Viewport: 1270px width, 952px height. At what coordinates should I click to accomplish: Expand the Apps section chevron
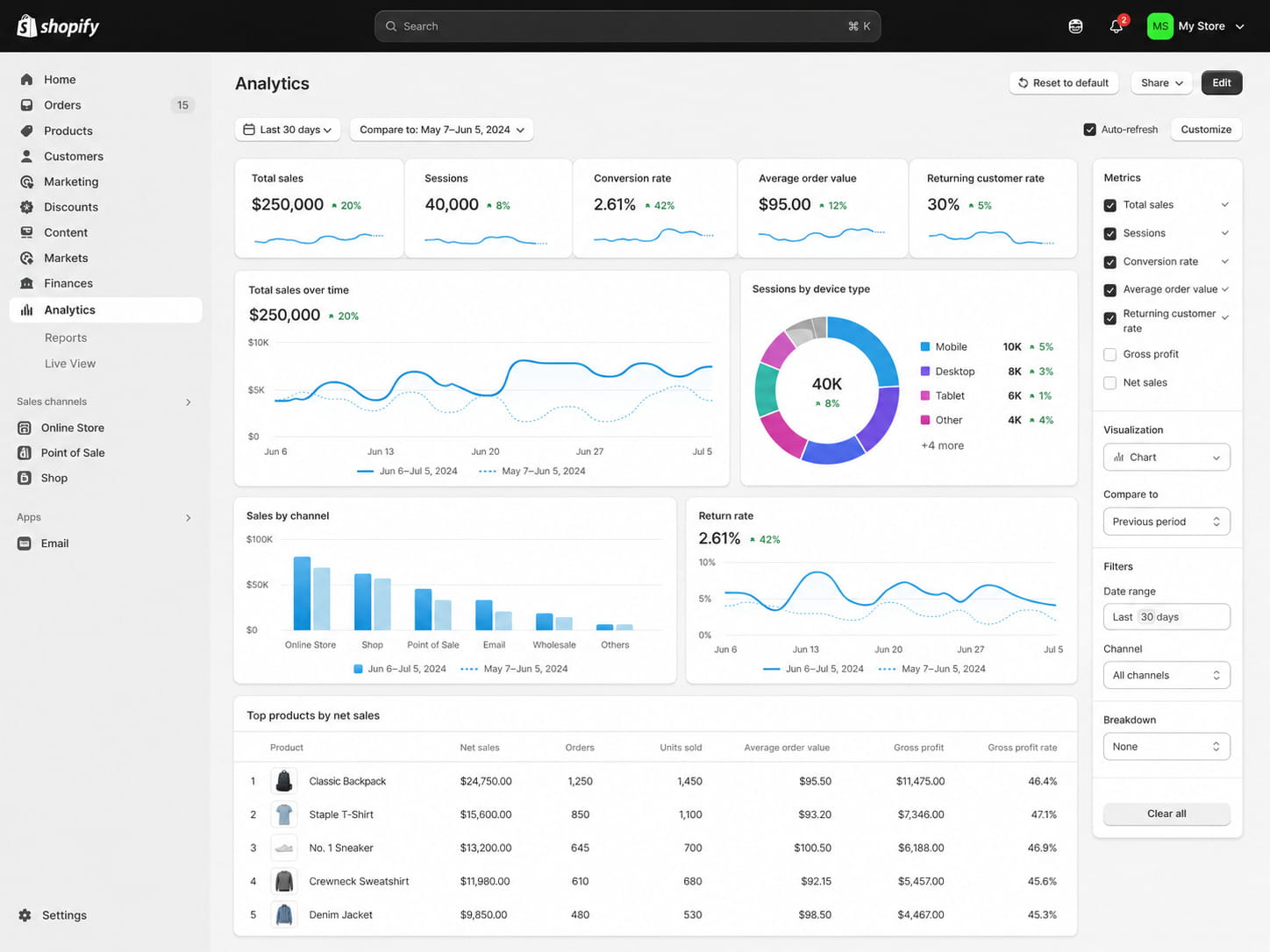click(188, 518)
